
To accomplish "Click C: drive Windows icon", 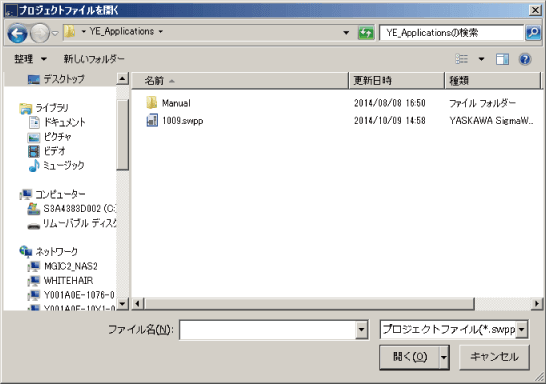I will point(34,209).
